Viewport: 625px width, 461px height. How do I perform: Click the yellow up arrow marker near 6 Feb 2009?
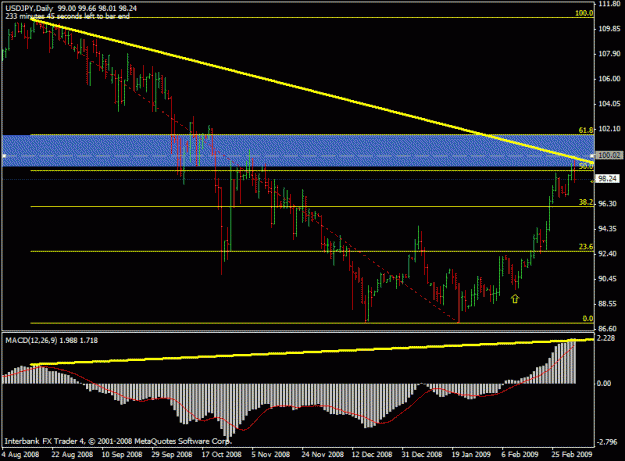click(x=515, y=298)
